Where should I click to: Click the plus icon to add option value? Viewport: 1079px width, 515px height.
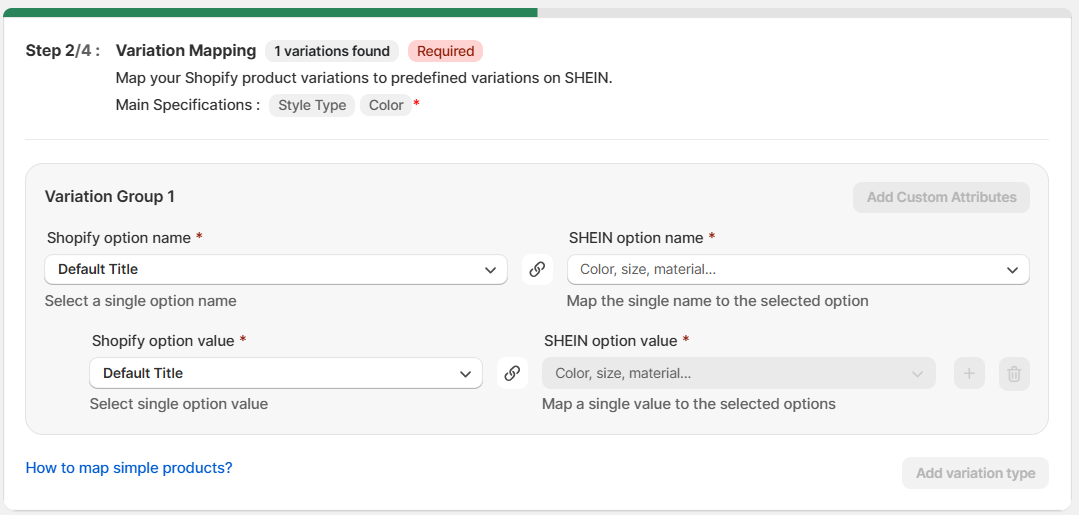point(969,374)
